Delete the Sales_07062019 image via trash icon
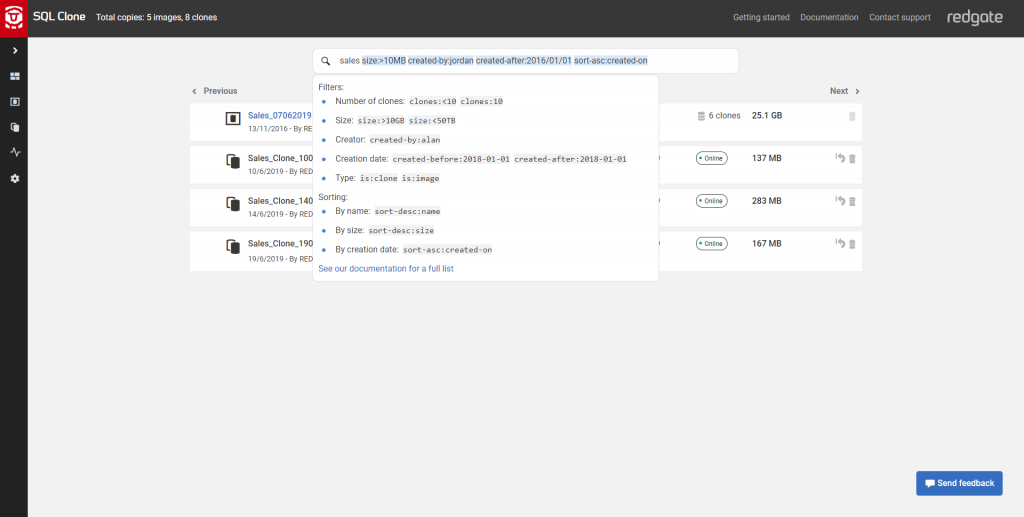Image resolution: width=1024 pixels, height=517 pixels. (852, 116)
